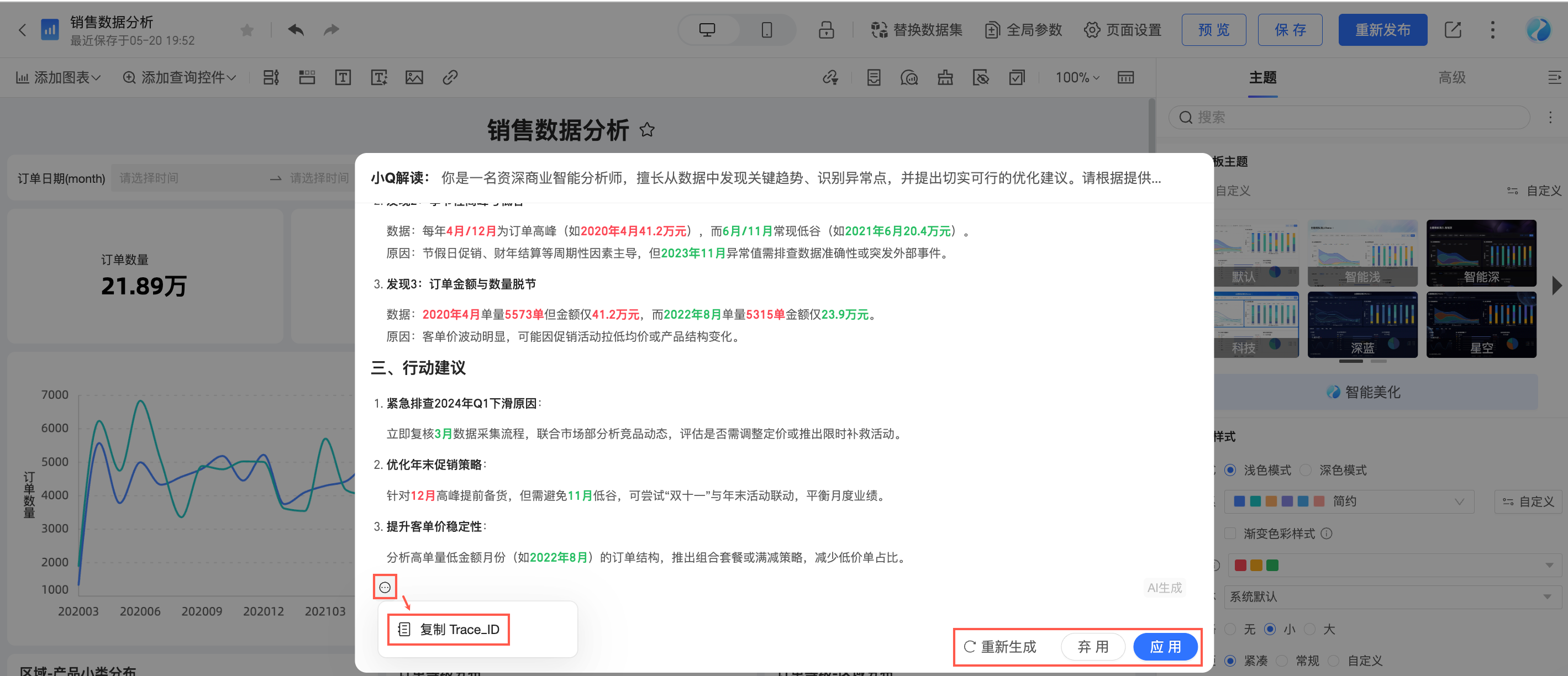Click the redo arrow icon
Screen dimensions: 1568x676
coord(331,29)
